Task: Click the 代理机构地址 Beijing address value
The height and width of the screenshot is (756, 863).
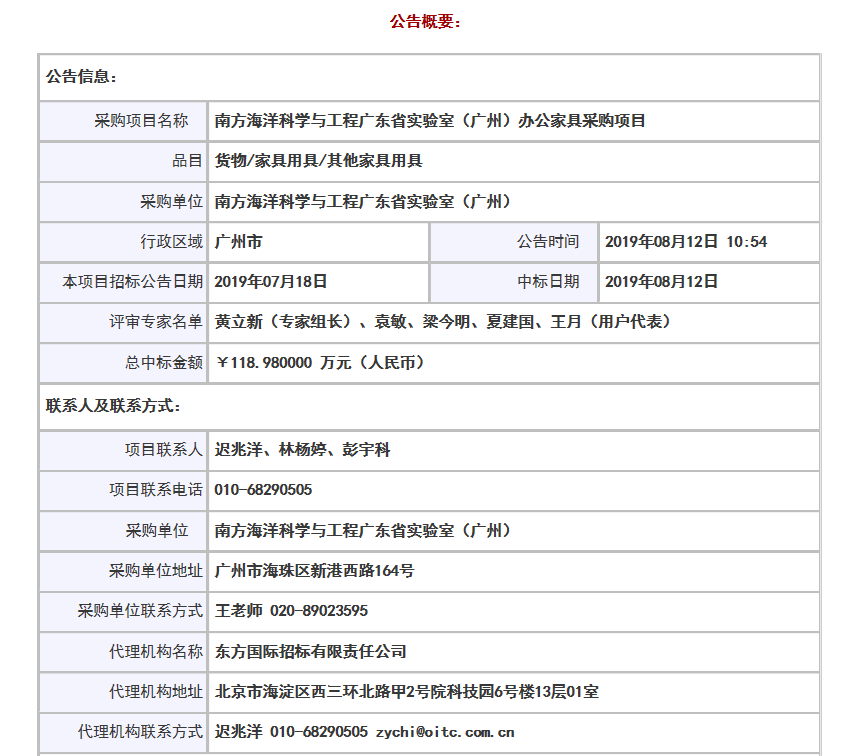Action: (x=406, y=691)
